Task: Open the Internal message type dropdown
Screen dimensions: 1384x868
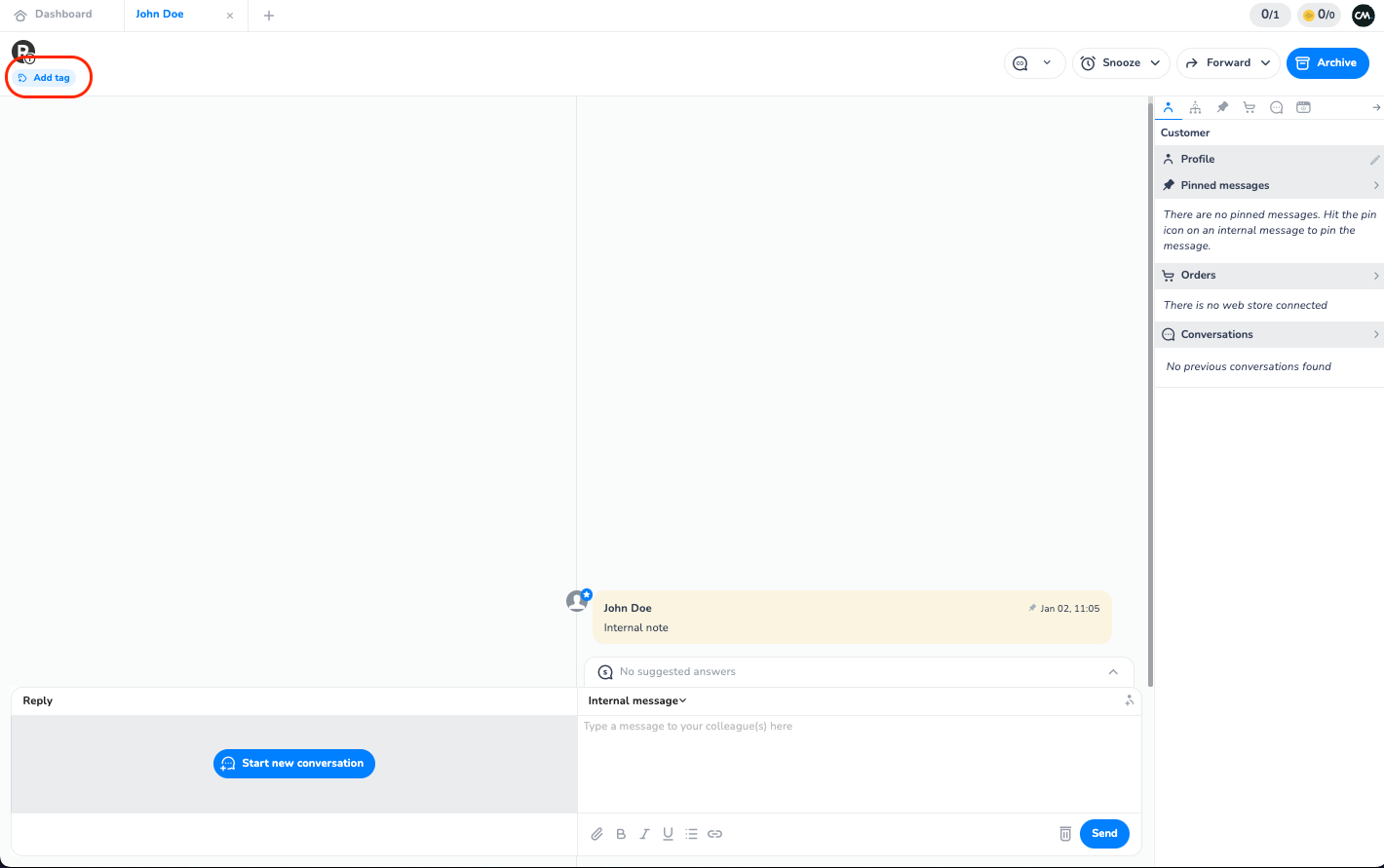Action: click(x=636, y=700)
